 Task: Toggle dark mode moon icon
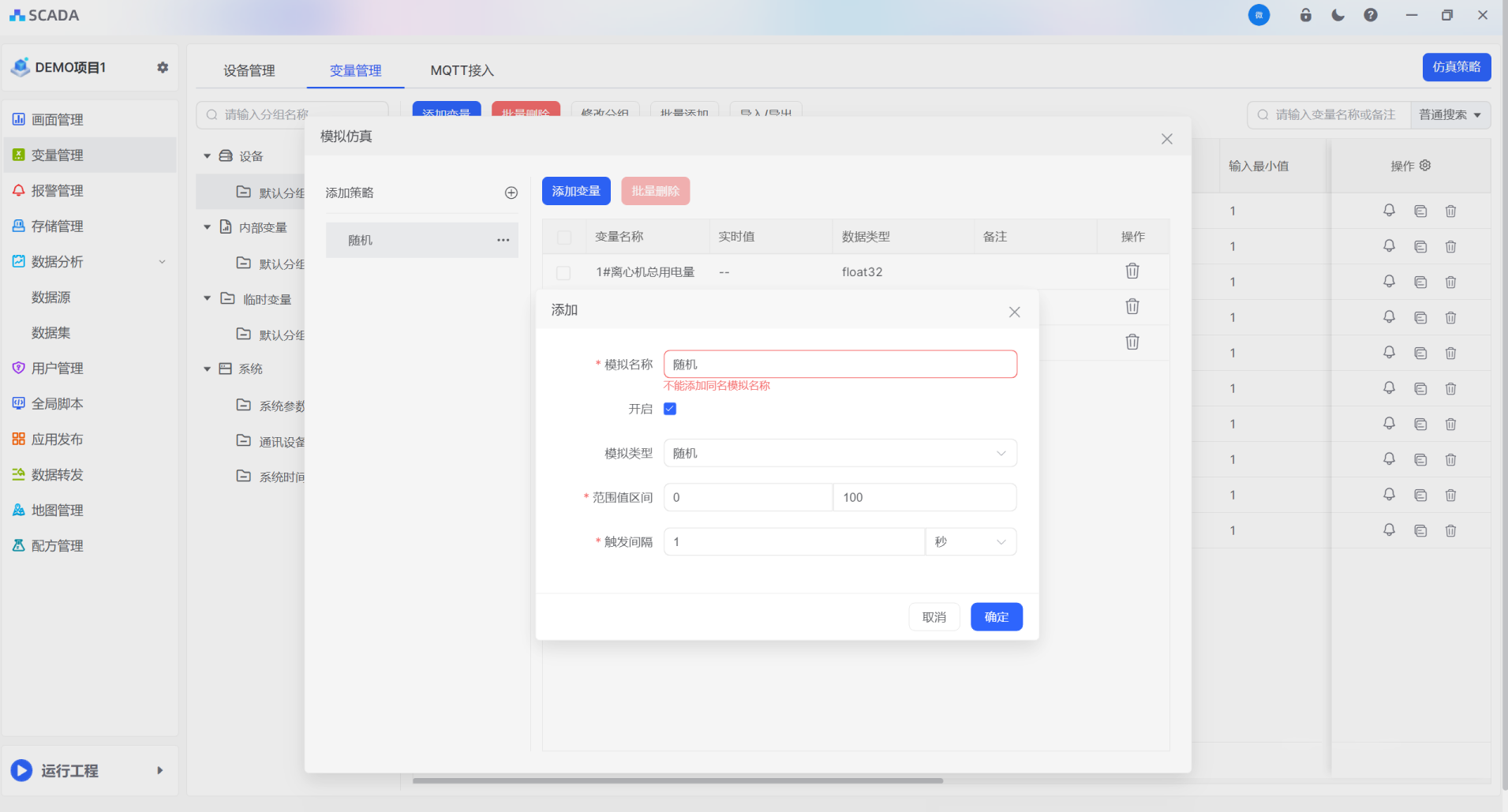click(x=1338, y=15)
